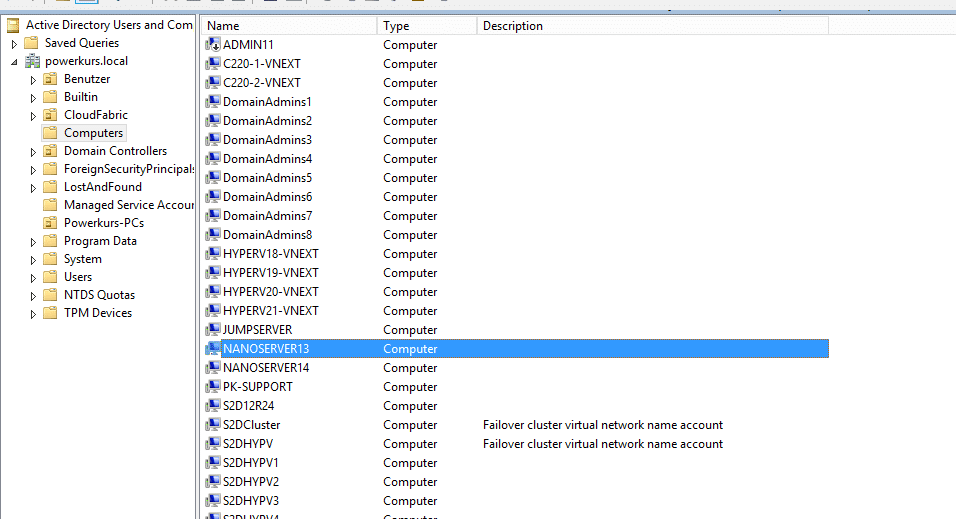Click the Type cell of JUMPSERVER
This screenshot has width=956, height=519.
coord(410,330)
